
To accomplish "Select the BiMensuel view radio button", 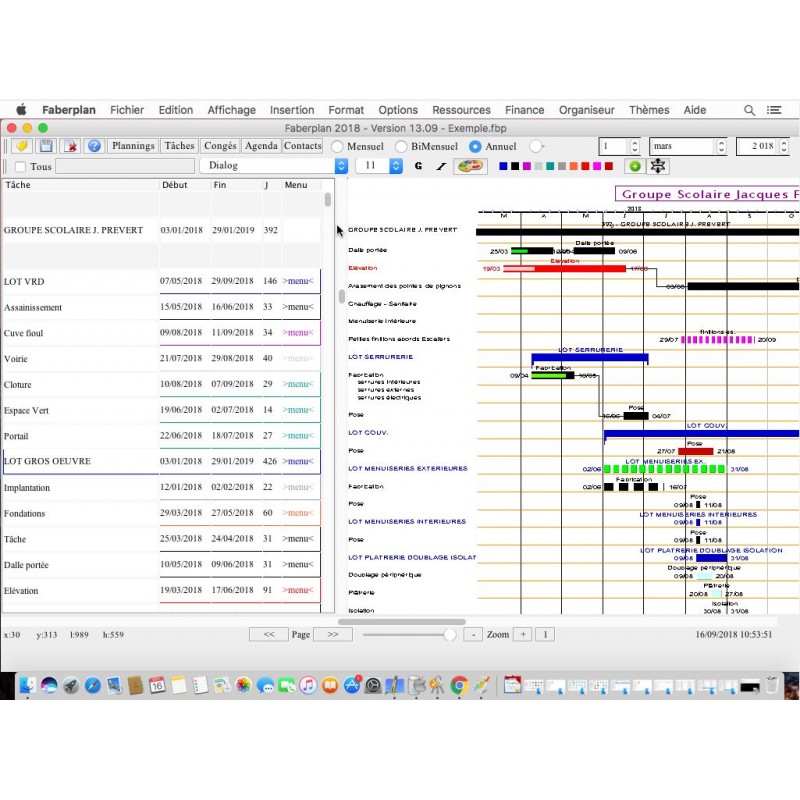I will click(x=401, y=146).
